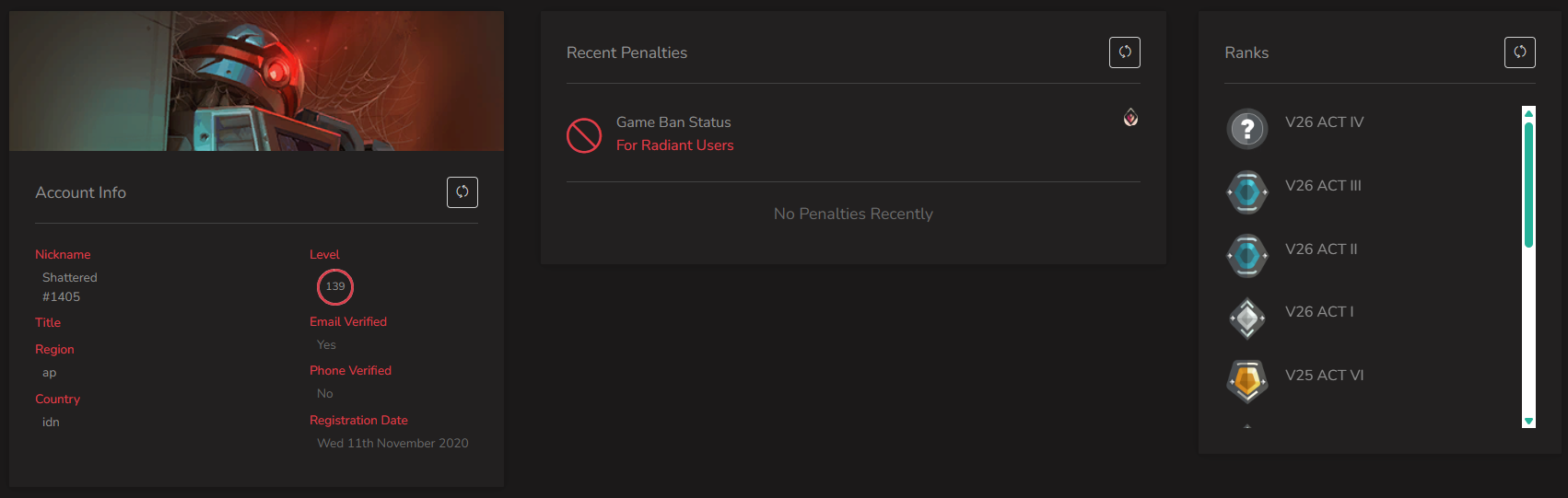Viewport: 1568px width, 498px height.
Task: Click the Game Ban Status text
Action: coord(673,122)
